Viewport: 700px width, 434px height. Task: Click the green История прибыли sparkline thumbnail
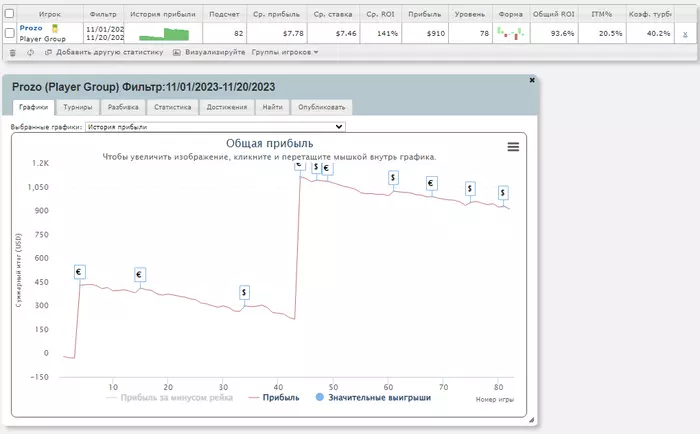click(x=164, y=34)
